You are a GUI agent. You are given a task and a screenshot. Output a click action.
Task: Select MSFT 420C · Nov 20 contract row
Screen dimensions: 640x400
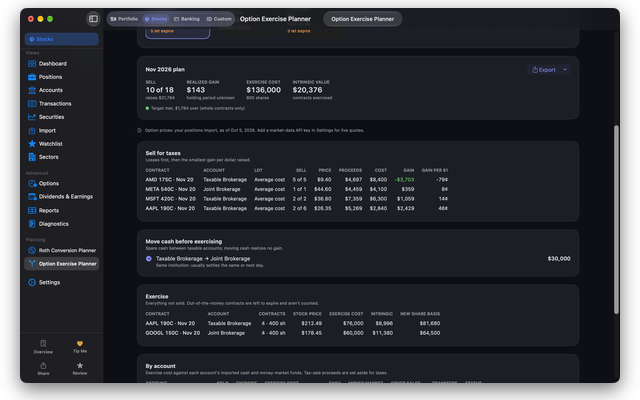pos(297,199)
